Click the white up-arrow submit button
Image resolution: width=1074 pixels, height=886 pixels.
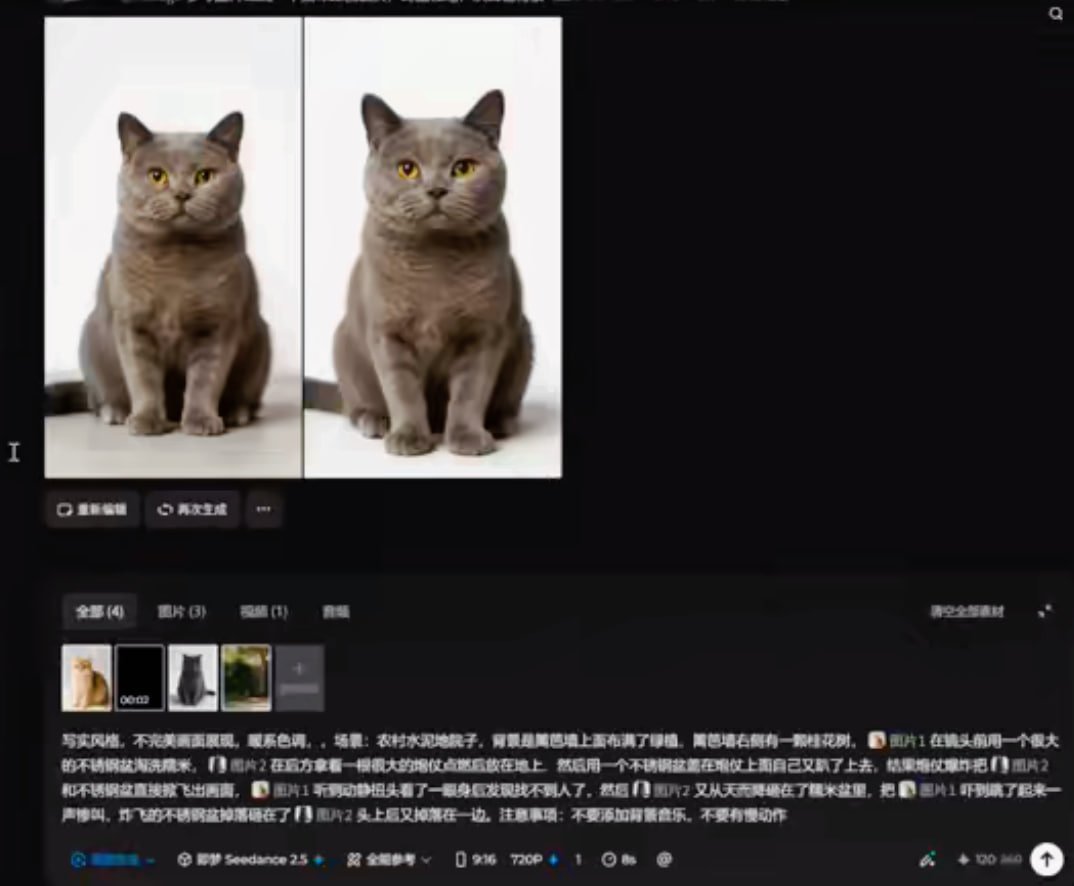[1047, 859]
